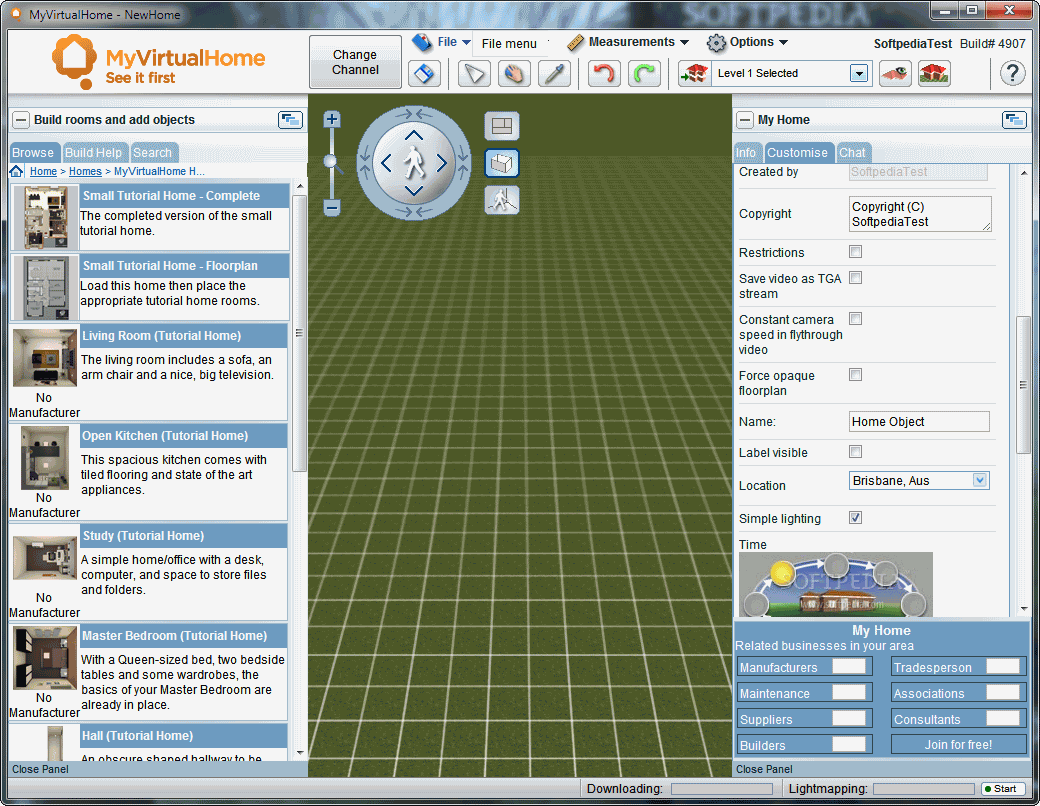
Task: Click the up arrow on navigation wheel
Action: 414,135
